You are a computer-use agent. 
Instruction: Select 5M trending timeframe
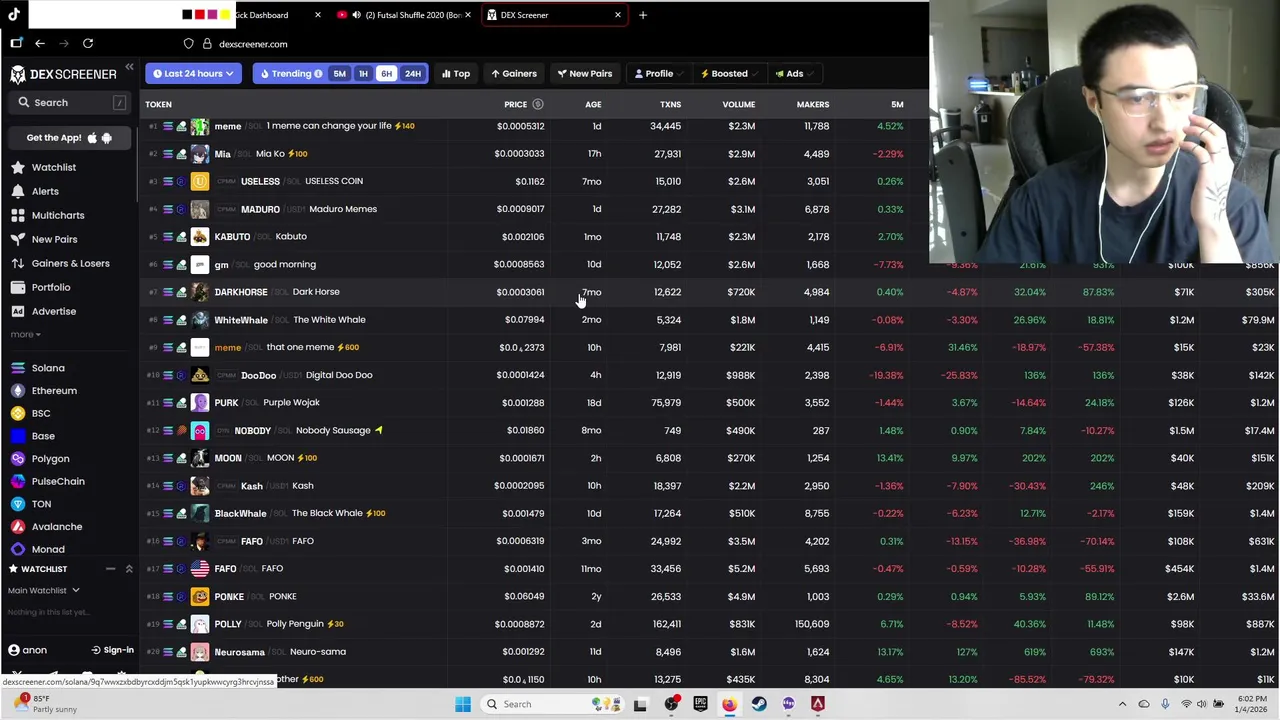[x=339, y=74]
